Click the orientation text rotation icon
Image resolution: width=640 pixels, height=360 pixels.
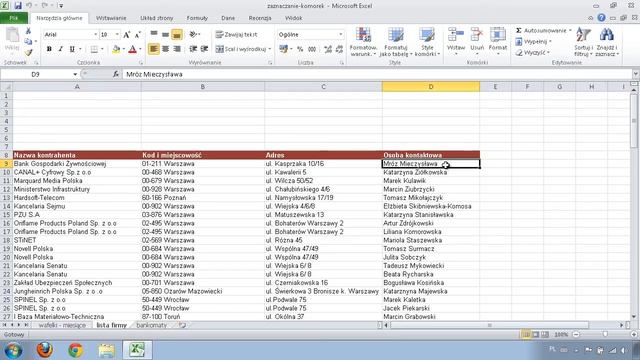click(193, 35)
